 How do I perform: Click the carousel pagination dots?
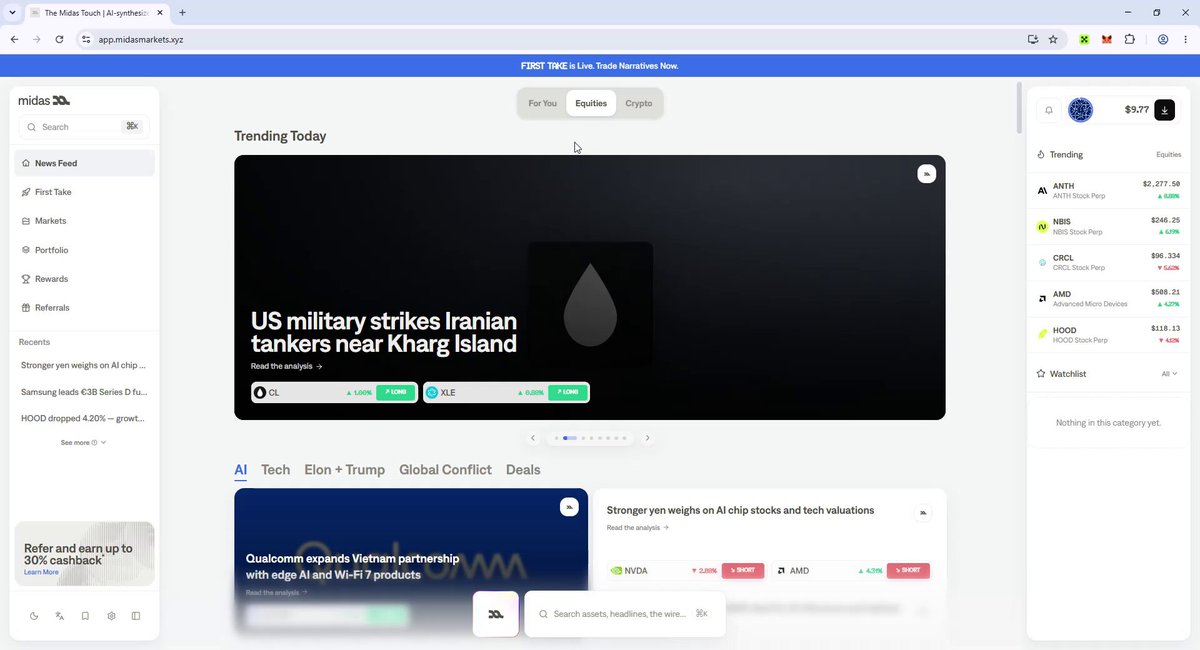coord(590,438)
